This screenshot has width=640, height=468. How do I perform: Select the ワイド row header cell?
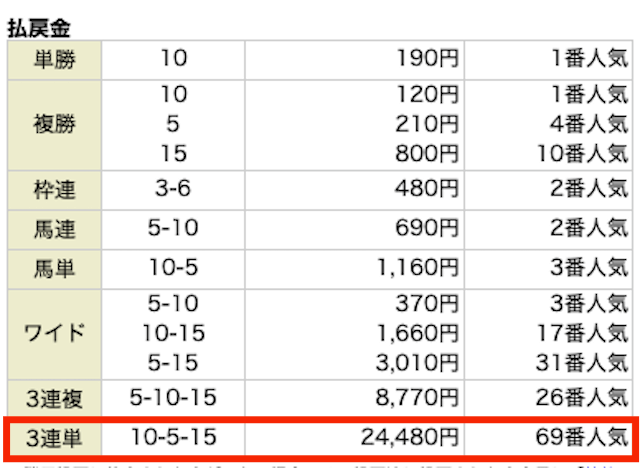(x=54, y=334)
